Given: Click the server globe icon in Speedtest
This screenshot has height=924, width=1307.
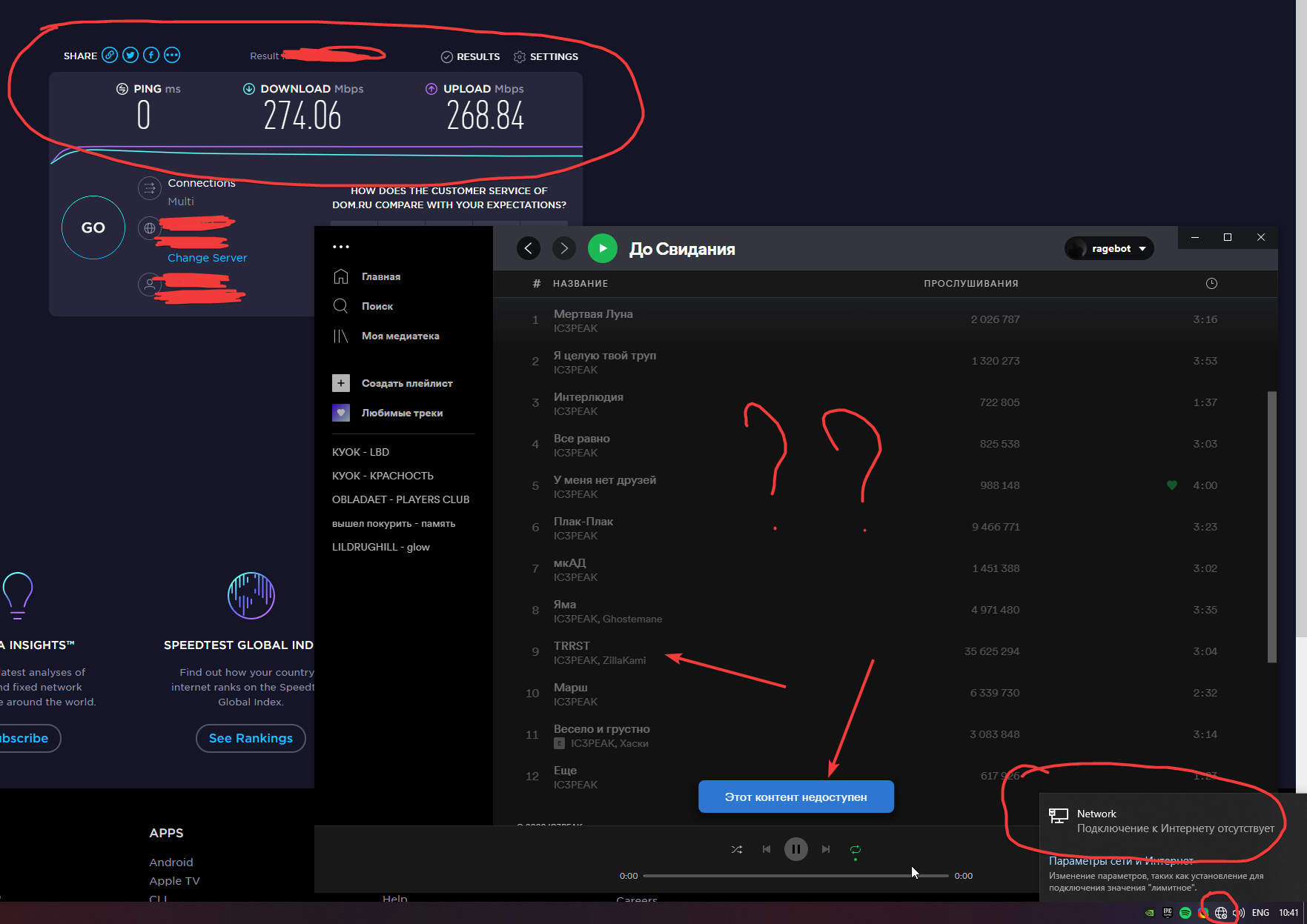Looking at the screenshot, I should (x=150, y=228).
